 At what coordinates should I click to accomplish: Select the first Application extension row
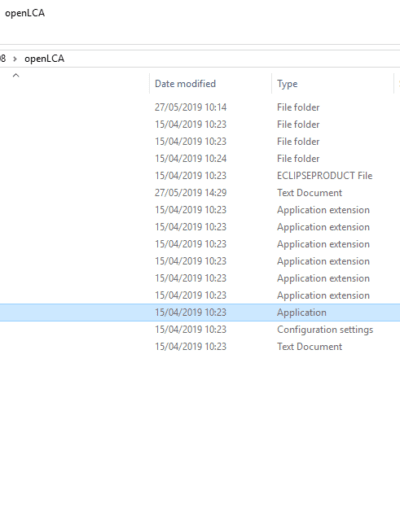click(200, 210)
